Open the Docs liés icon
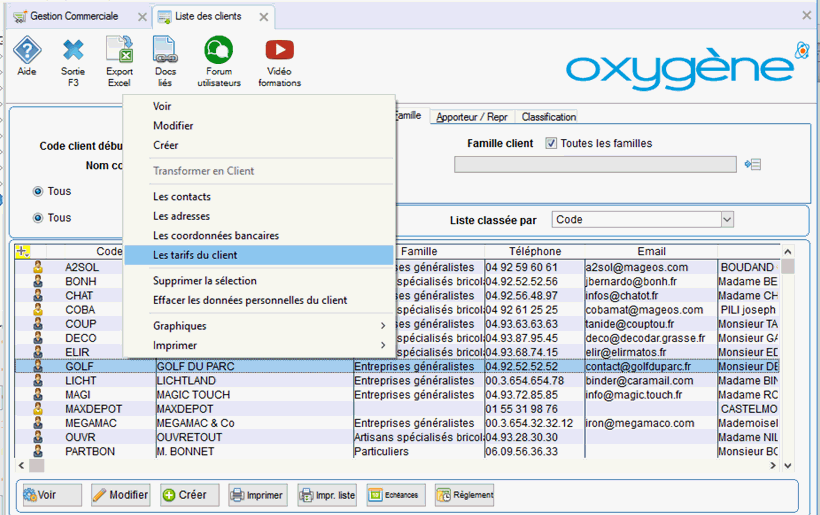This screenshot has width=820, height=515. (x=165, y=62)
